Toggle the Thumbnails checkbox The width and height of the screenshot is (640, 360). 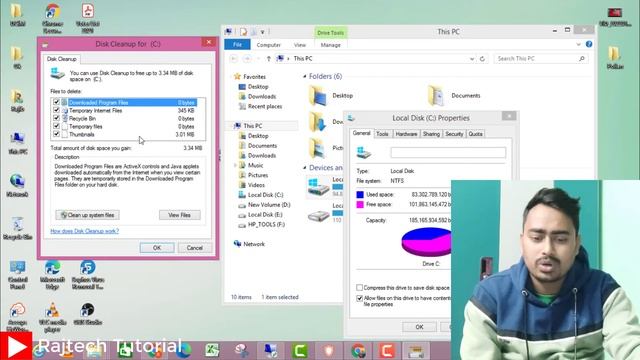tap(56, 134)
